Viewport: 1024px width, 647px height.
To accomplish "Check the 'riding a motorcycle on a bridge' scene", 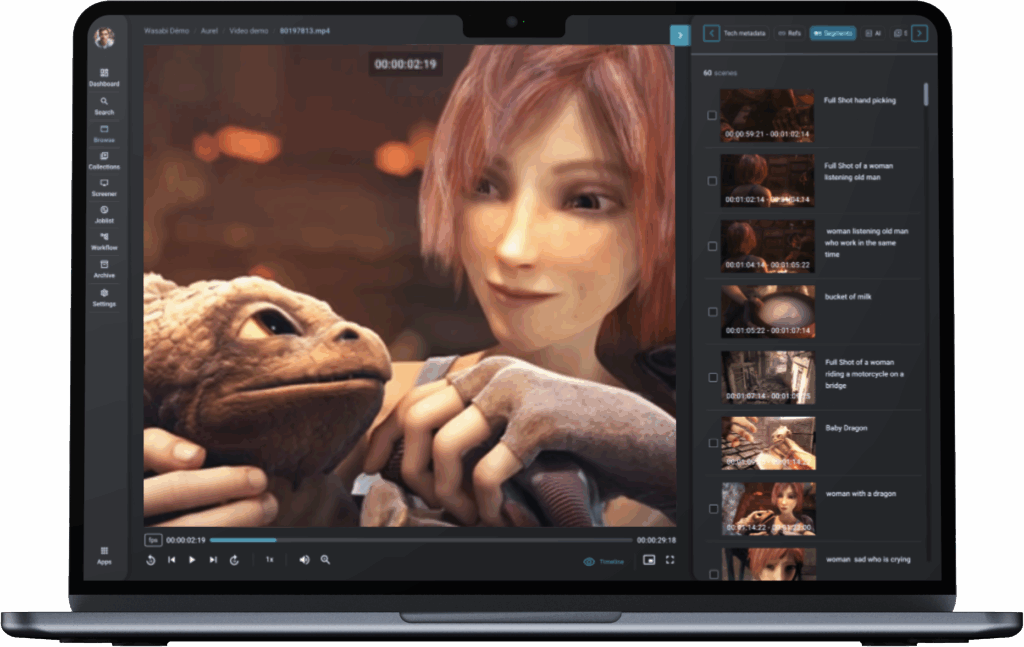I will (712, 377).
